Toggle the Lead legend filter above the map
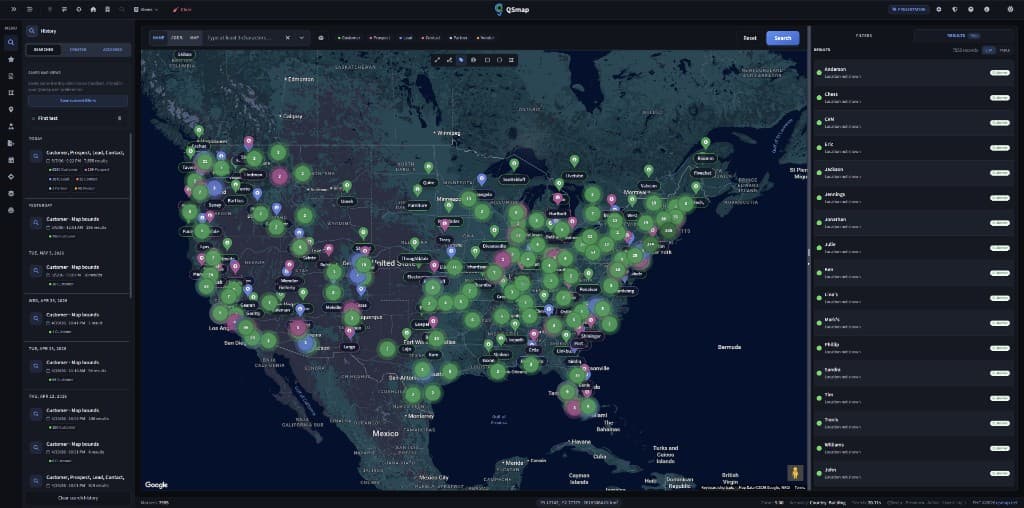 [x=406, y=38]
